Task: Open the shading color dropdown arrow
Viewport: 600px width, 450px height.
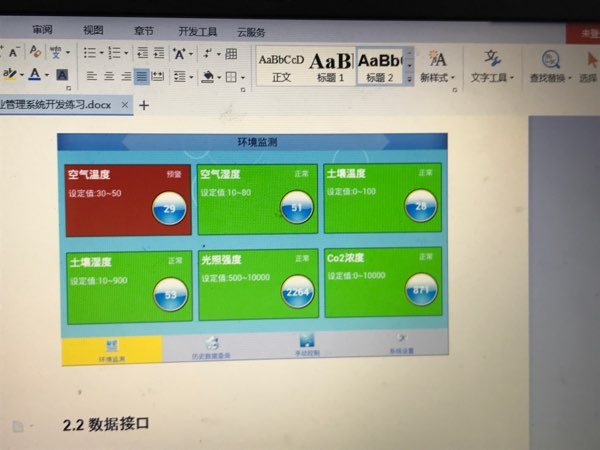Action: tap(219, 77)
